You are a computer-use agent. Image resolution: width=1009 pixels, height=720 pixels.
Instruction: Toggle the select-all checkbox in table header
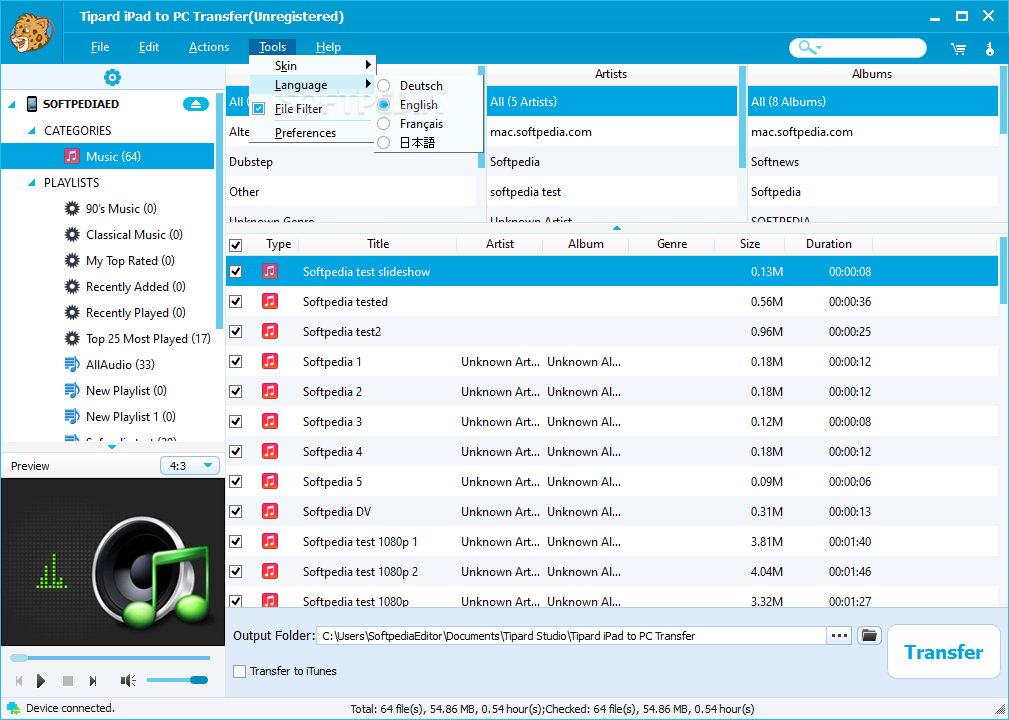236,245
